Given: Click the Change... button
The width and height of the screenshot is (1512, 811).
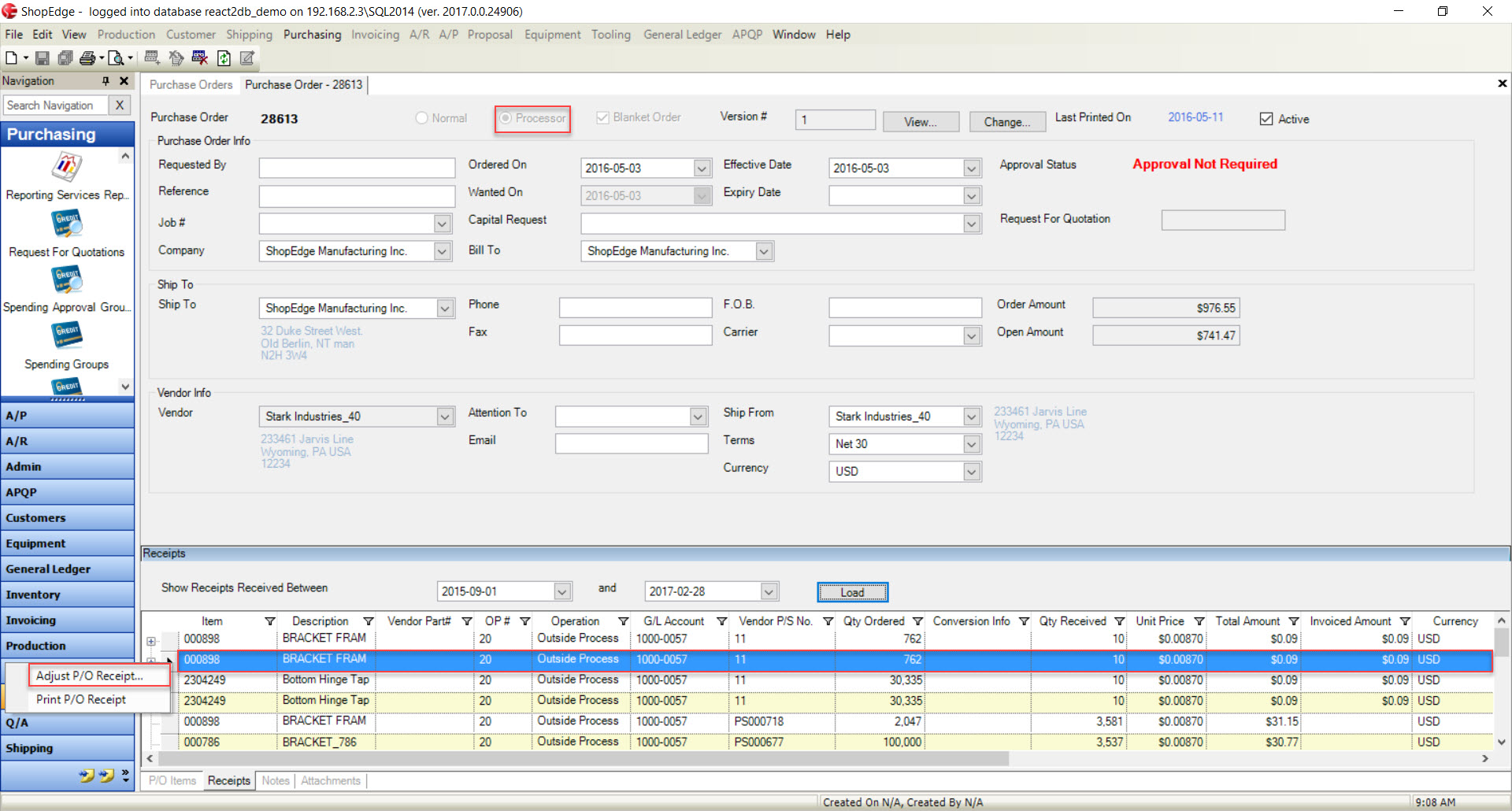Looking at the screenshot, I should tap(1006, 122).
